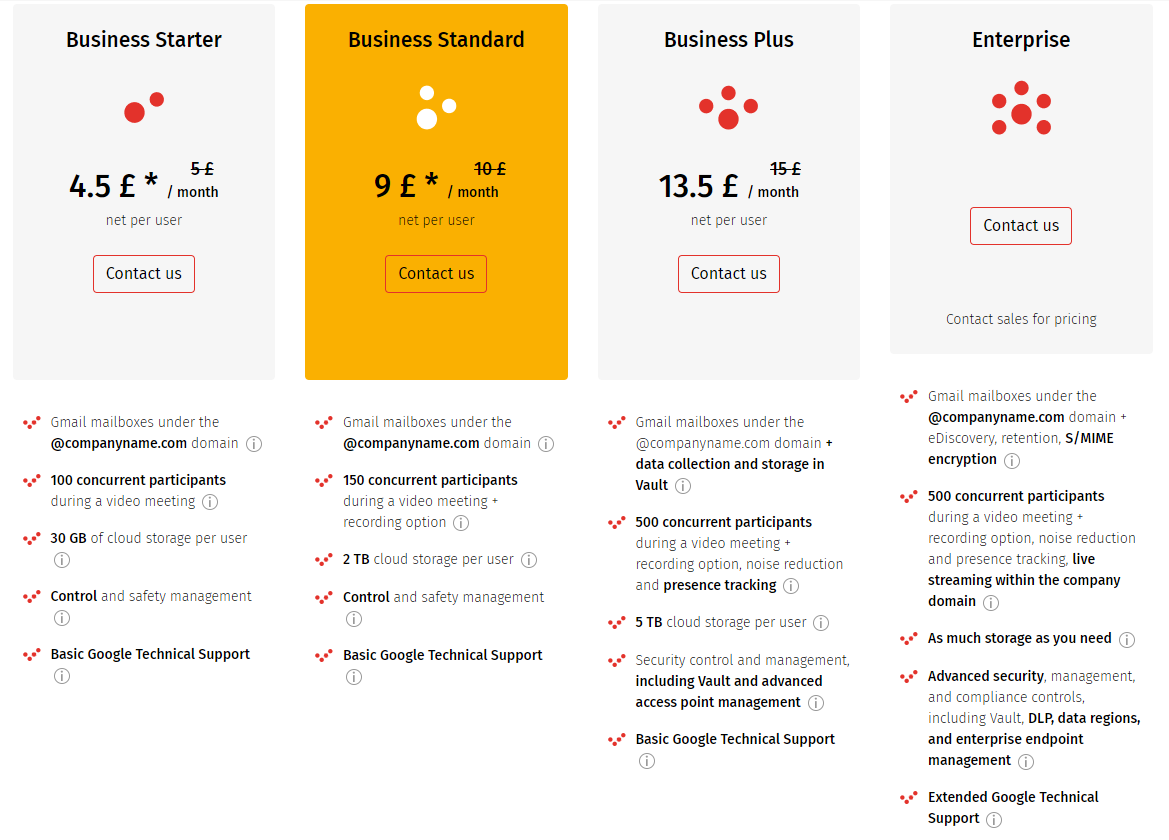Open info icon beside As much storage as you need

tap(1127, 640)
